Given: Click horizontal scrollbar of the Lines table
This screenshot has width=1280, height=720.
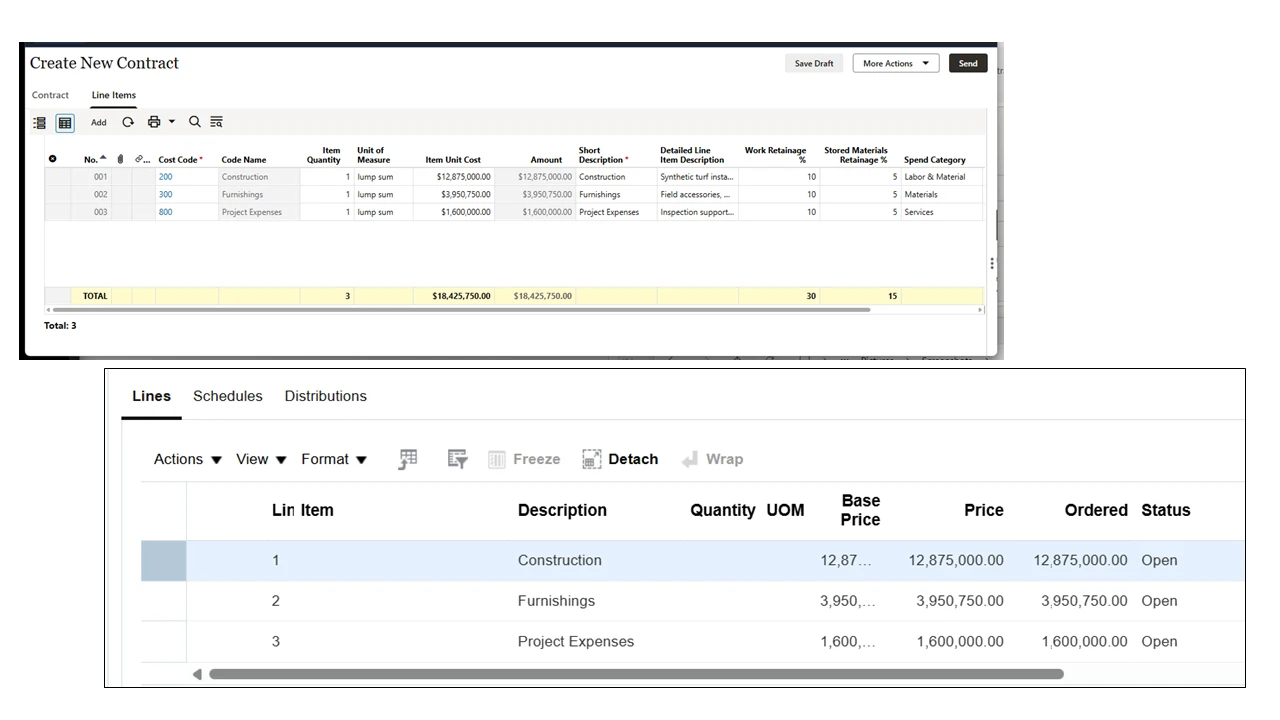Looking at the screenshot, I should point(636,674).
